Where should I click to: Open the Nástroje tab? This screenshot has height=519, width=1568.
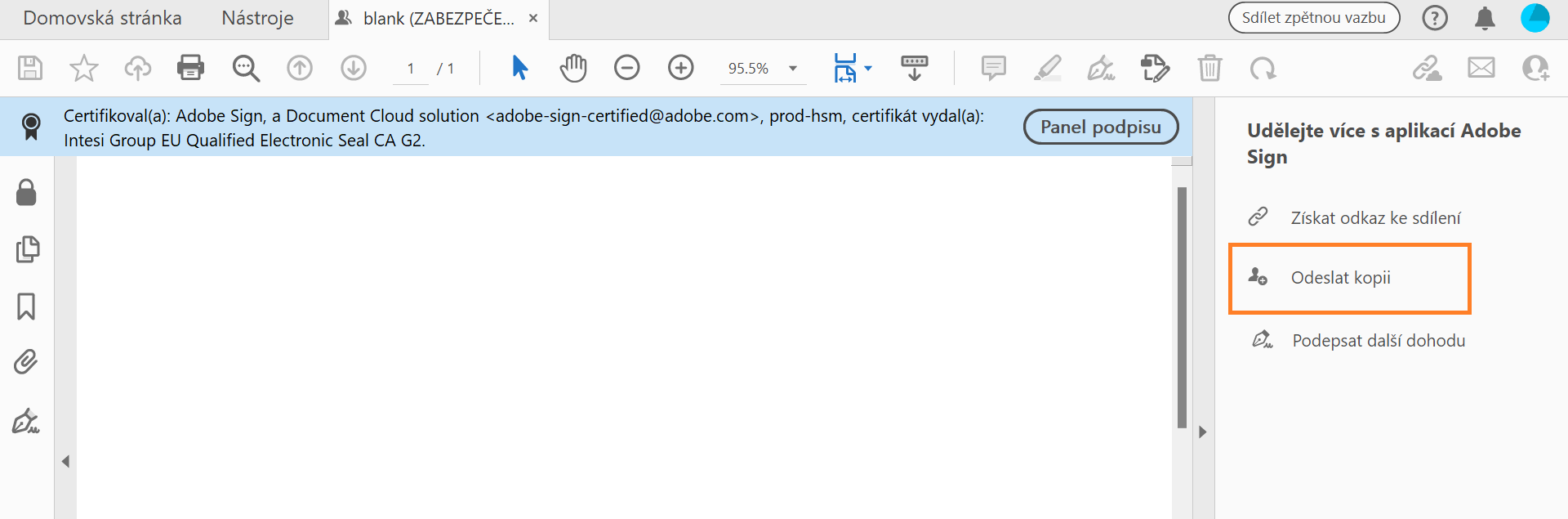click(257, 18)
